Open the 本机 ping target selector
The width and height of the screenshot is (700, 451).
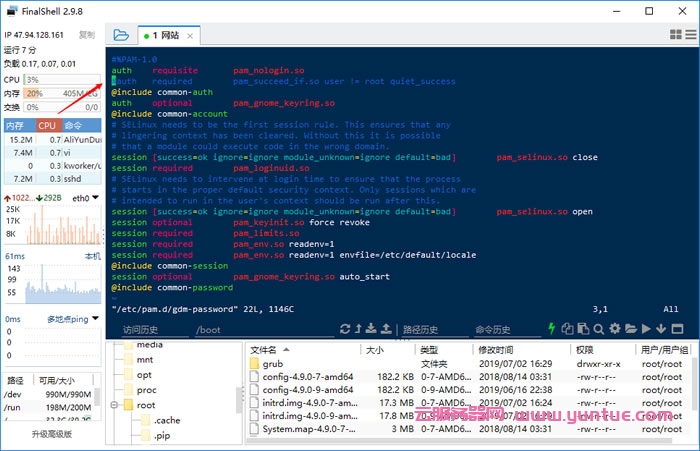point(91,256)
